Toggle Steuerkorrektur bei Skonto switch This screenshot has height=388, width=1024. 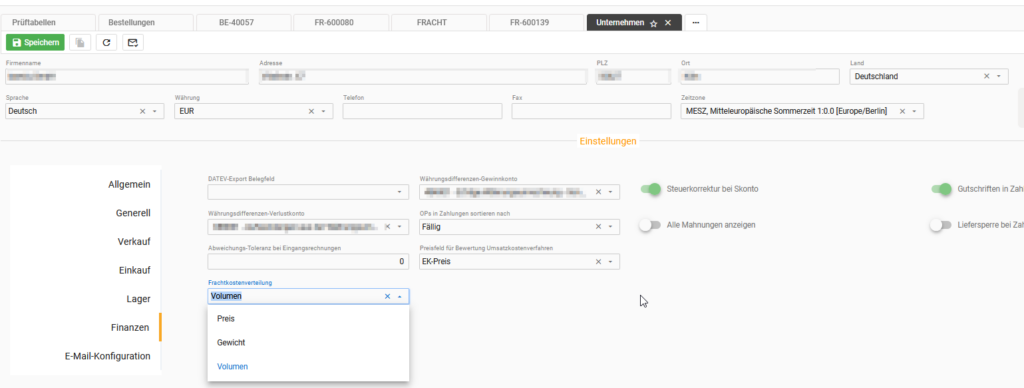pos(650,189)
